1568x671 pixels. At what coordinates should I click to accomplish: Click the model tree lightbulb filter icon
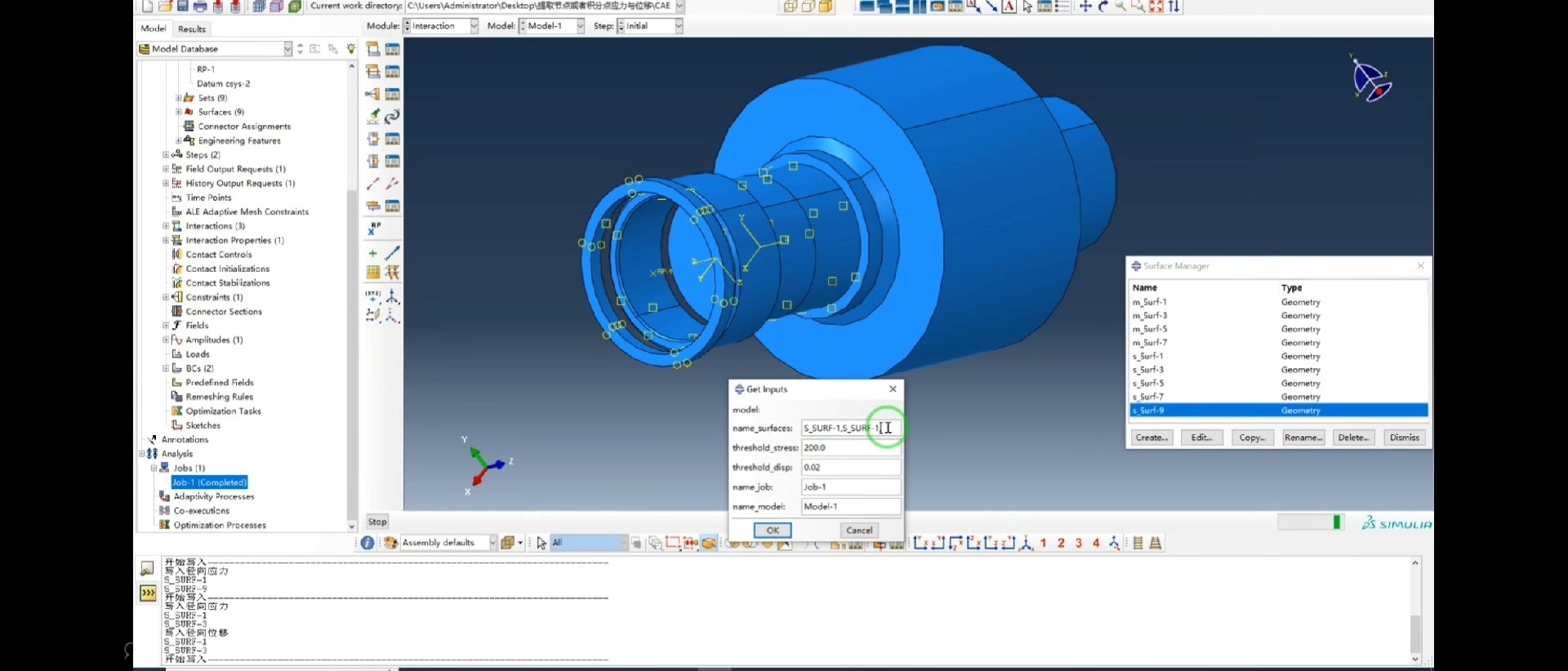351,49
